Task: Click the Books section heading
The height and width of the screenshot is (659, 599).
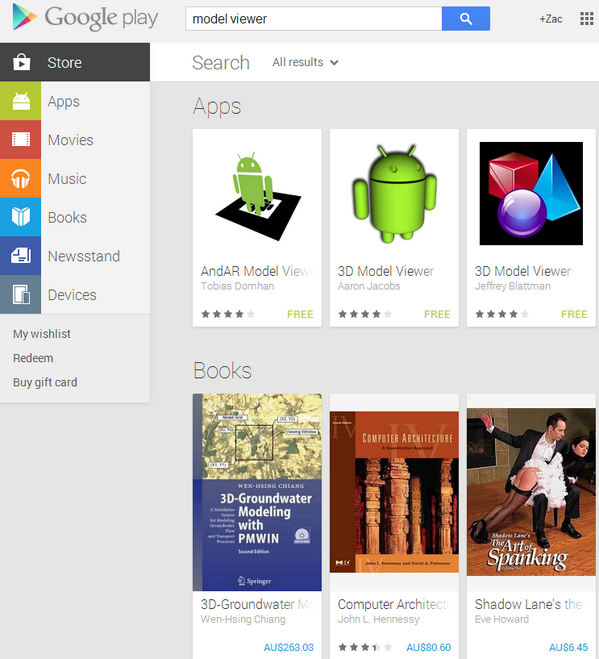Action: 222,371
